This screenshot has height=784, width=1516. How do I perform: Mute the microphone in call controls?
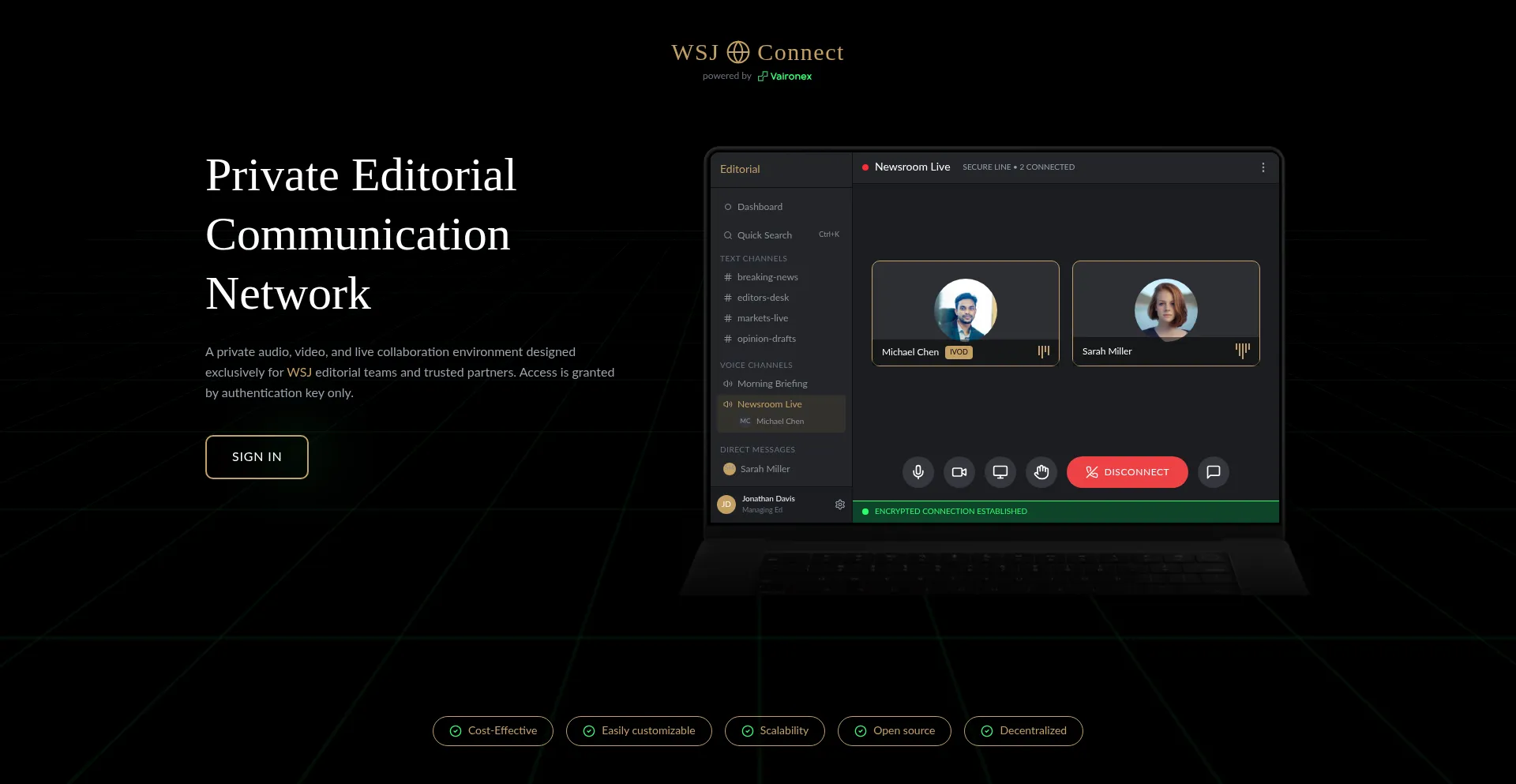917,472
